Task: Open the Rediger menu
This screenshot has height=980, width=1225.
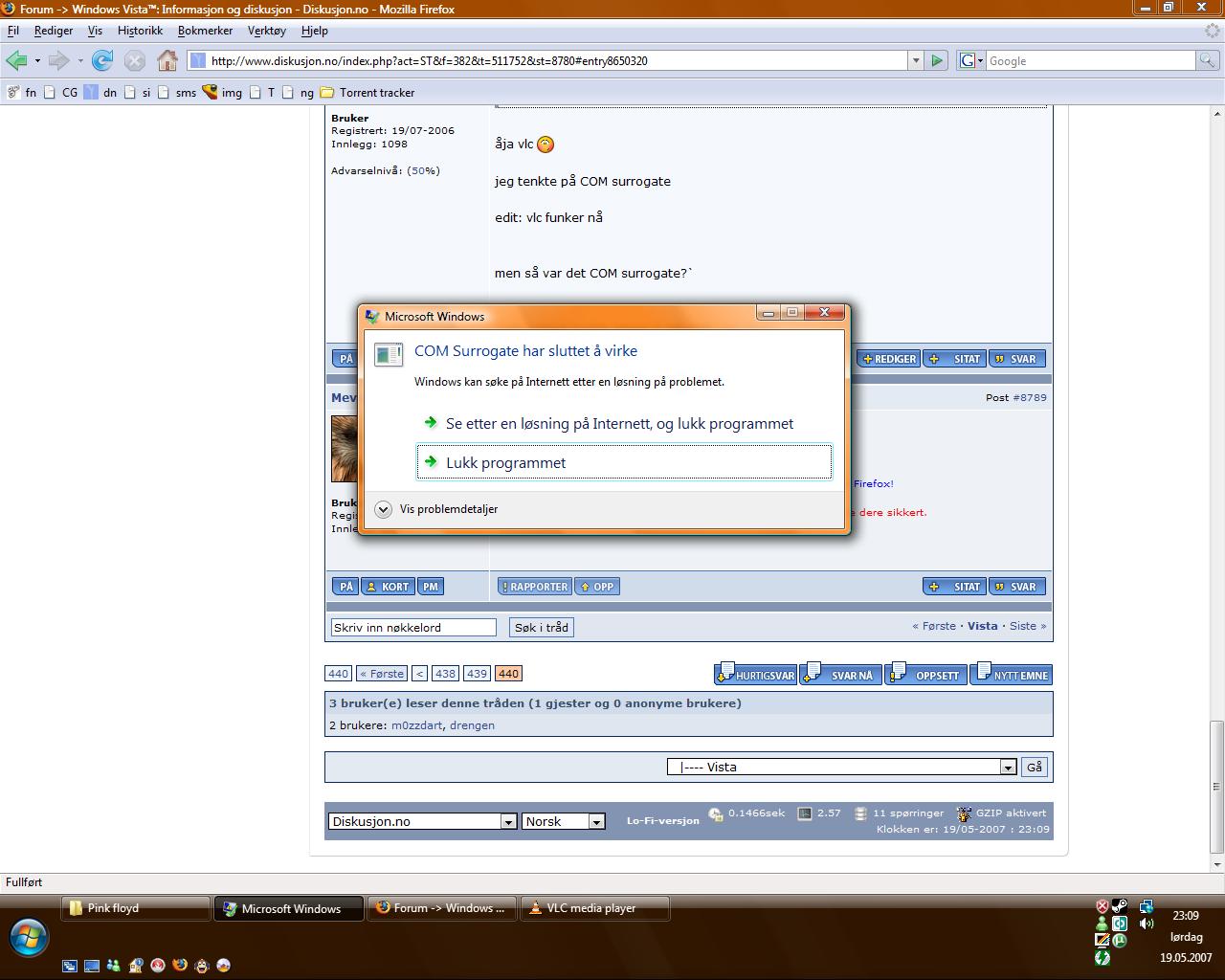Action: (54, 31)
